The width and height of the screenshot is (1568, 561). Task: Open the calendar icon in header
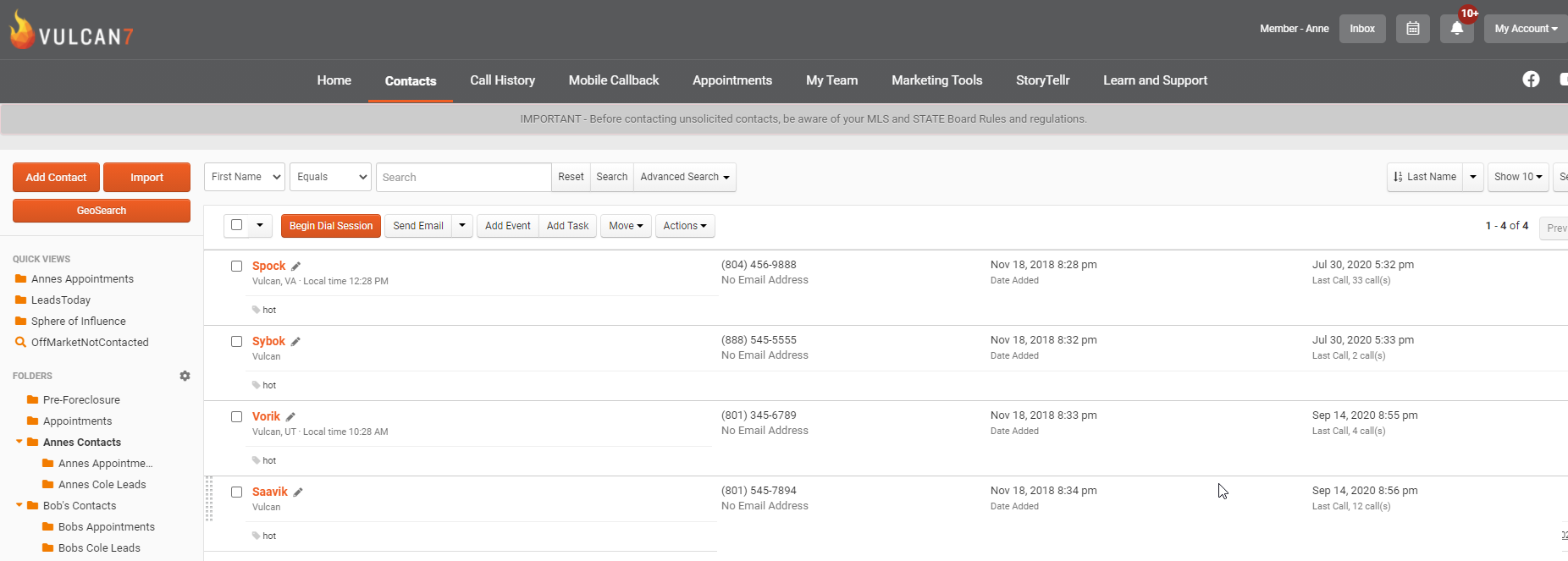point(1413,29)
